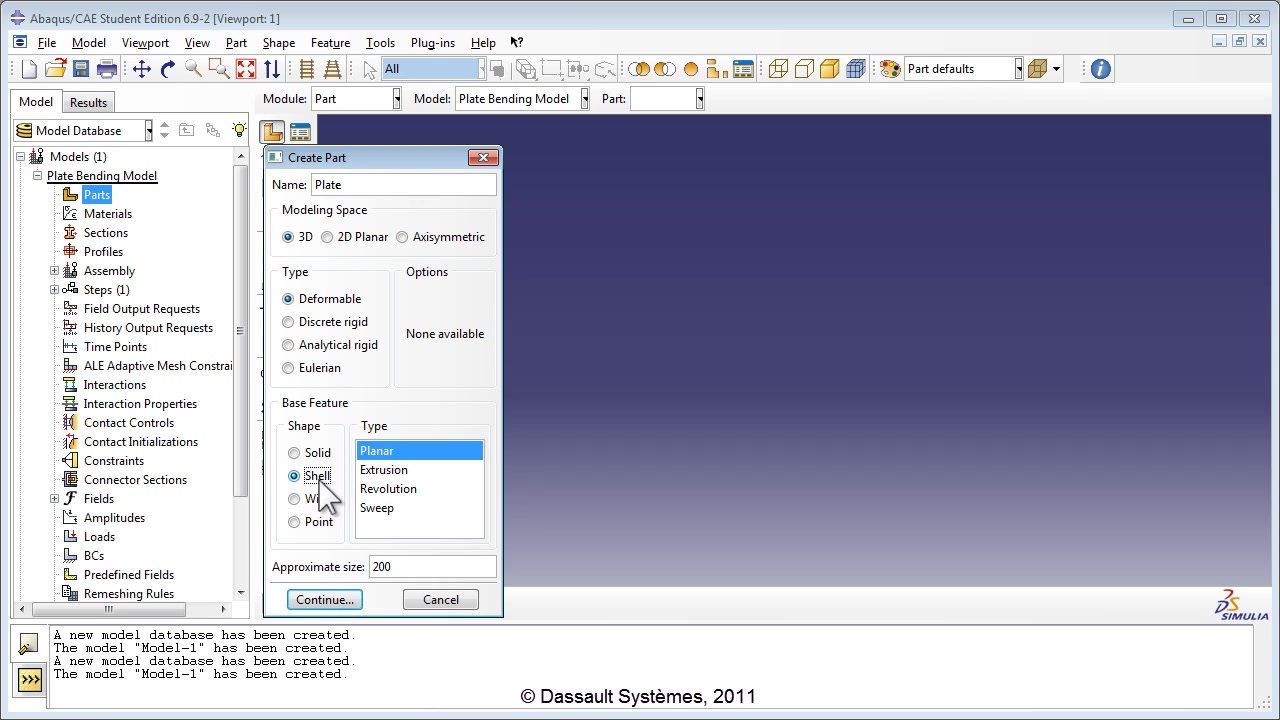Screen dimensions: 1280x720
Task: Click the Pan View tool icon
Action: (x=141, y=69)
